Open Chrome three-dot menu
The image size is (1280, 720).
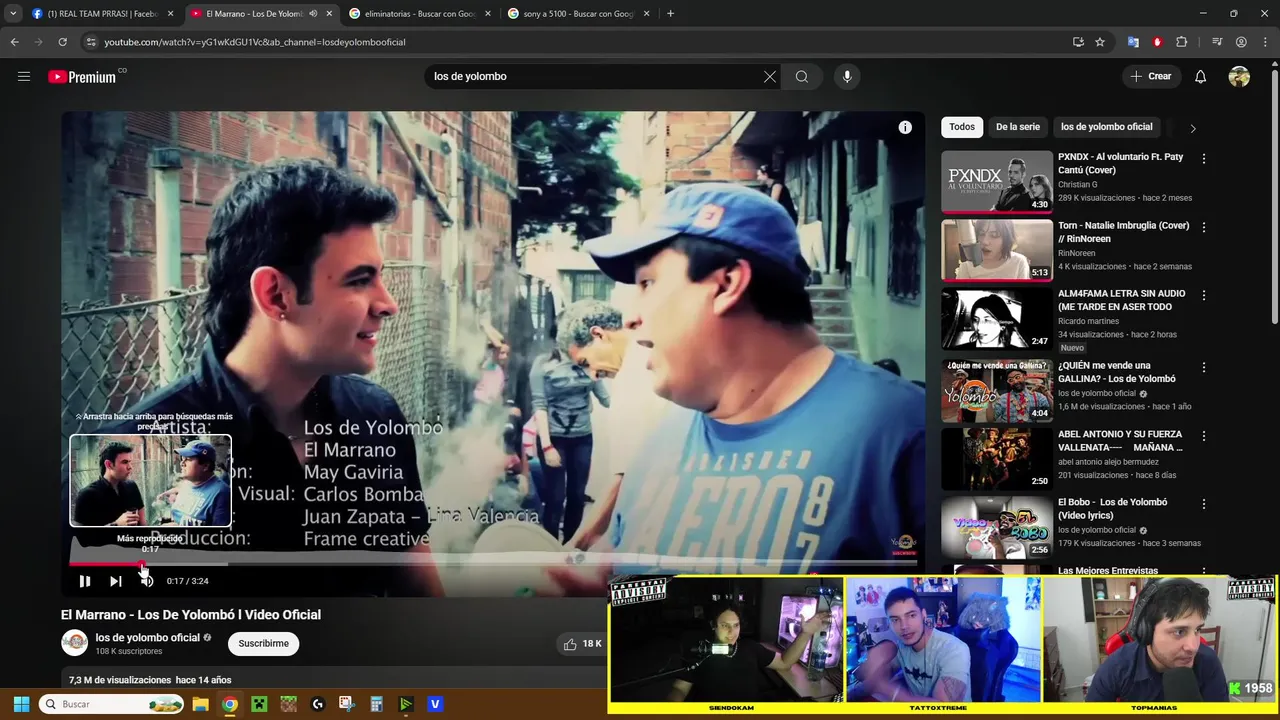(x=1265, y=42)
